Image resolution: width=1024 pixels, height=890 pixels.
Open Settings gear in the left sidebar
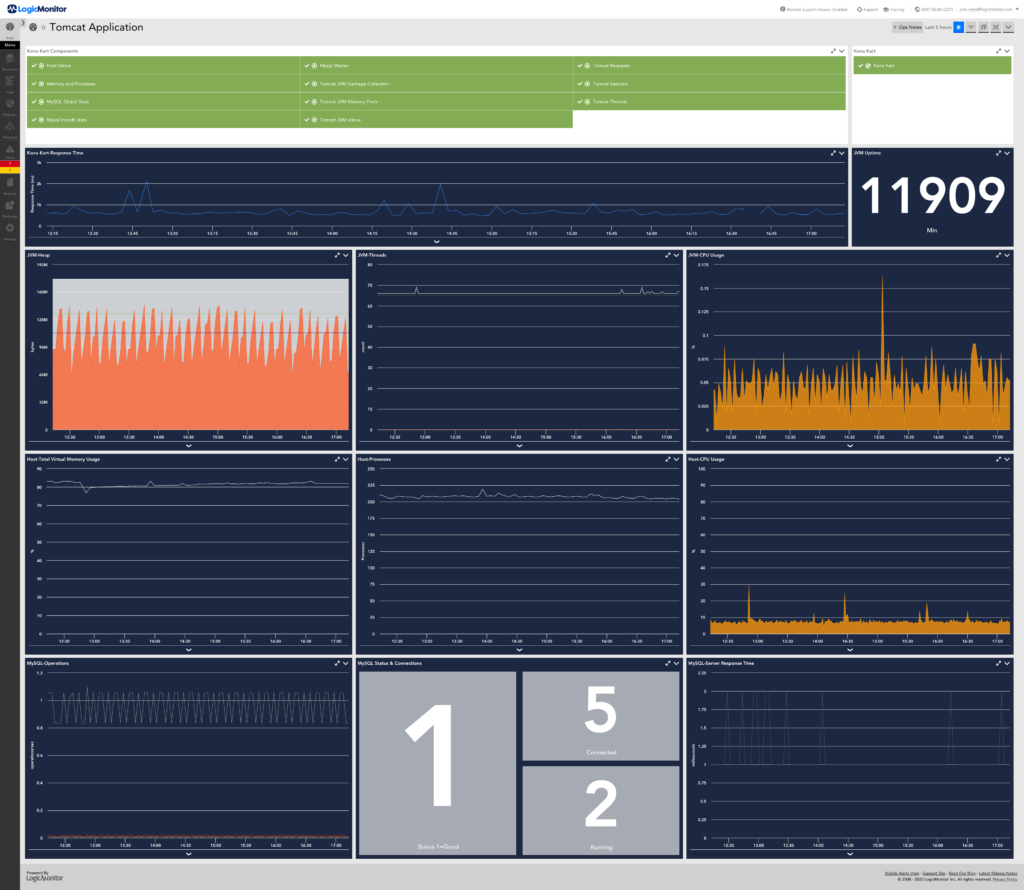pyautogui.click(x=10, y=230)
